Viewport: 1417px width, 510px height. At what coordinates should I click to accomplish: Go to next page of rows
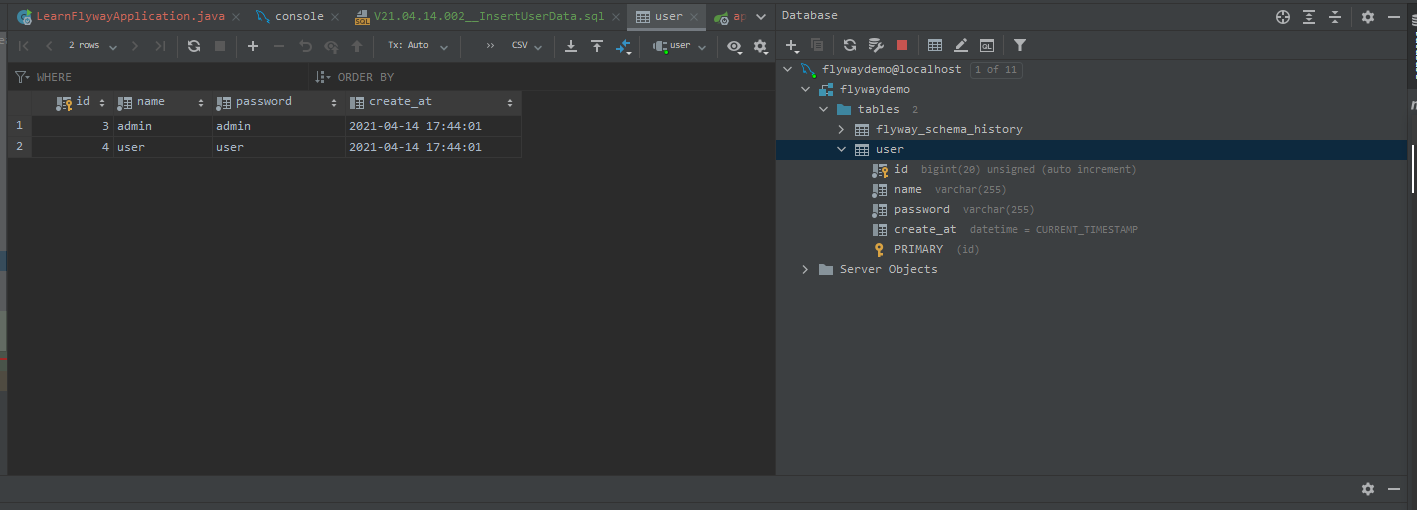(x=135, y=46)
